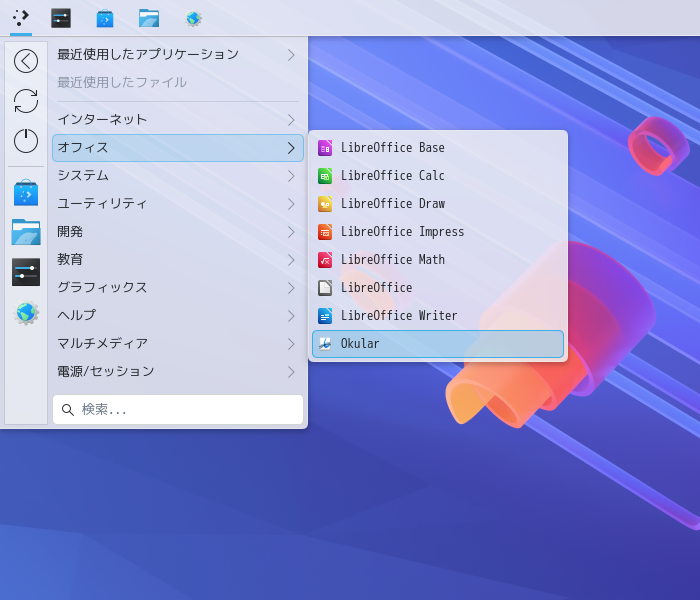Screen dimensions: 700x600
Task: Click the yellow LibreOffice Draw icon
Action: [325, 204]
